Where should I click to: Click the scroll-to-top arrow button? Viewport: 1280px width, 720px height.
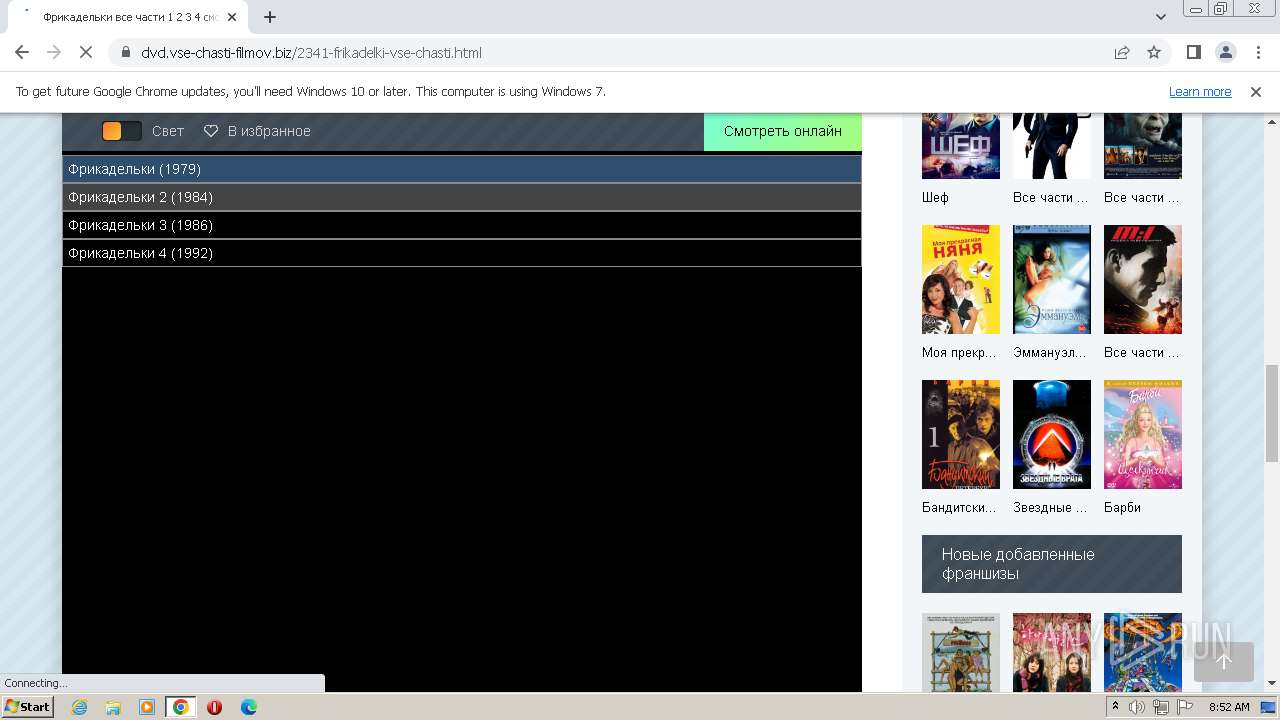[1224, 662]
